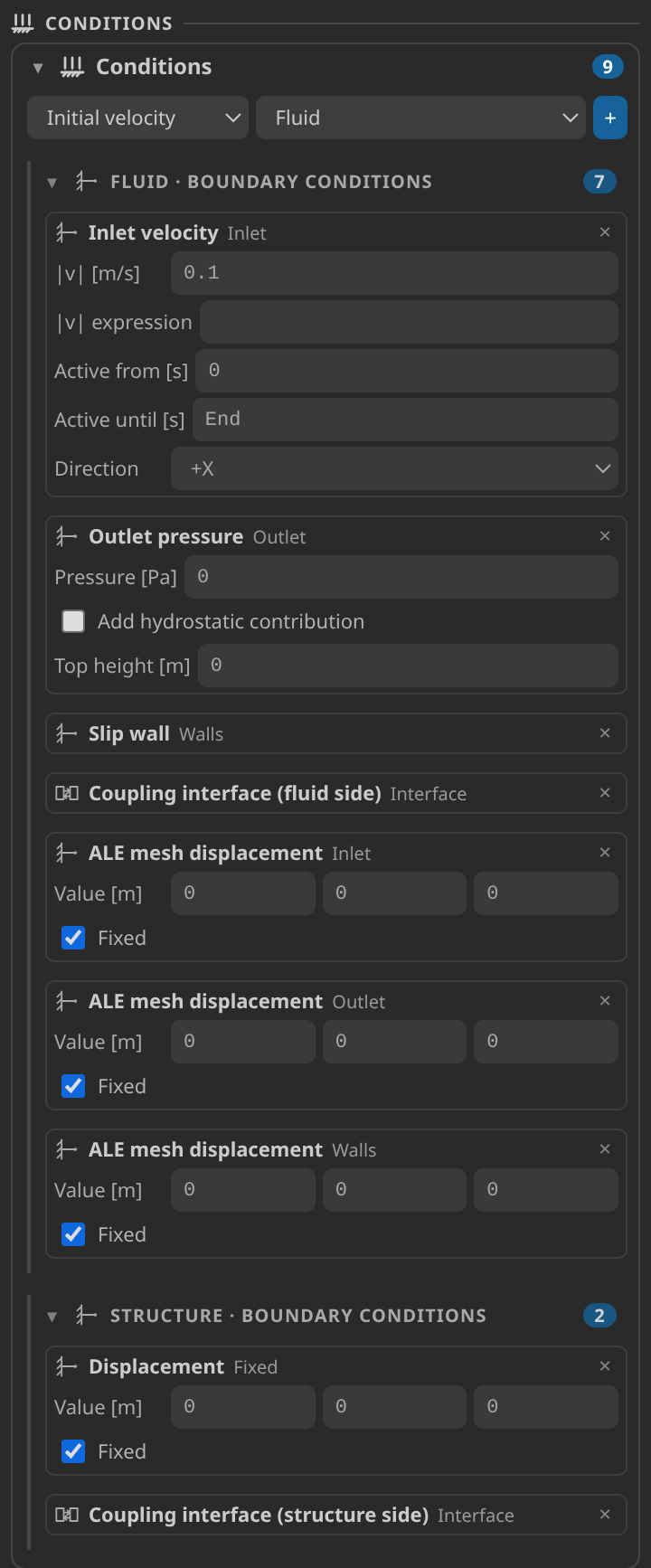Screen dimensions: 651x1568
Task: Delete the structure Displacement Fixed condition
Action: pos(605,1366)
